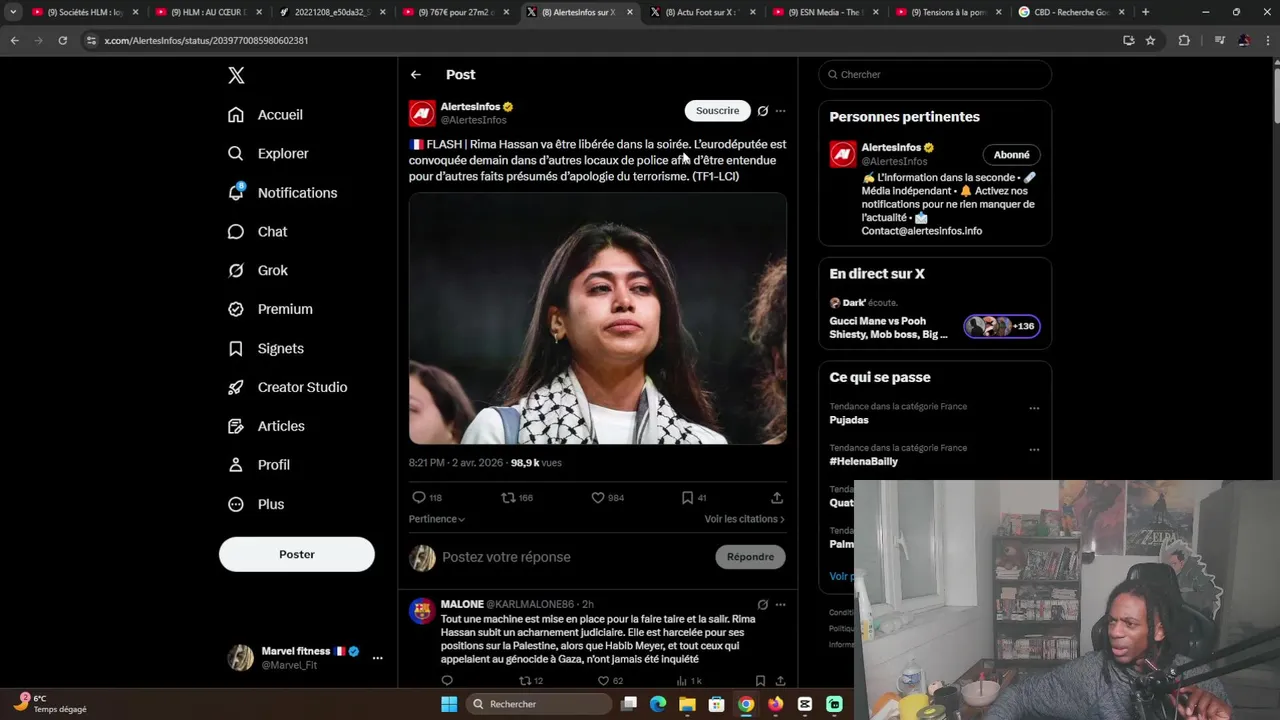Click Voir les citations link
Screen dimensions: 1280x720
[745, 519]
